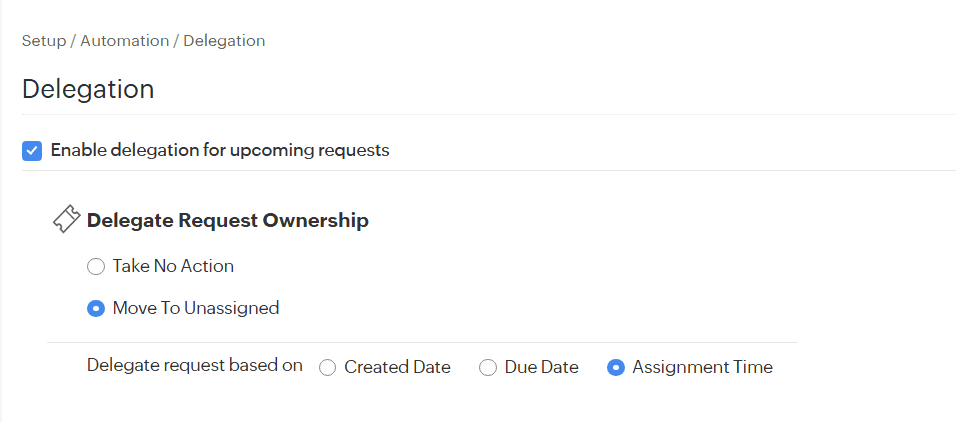Image resolution: width=956 pixels, height=422 pixels.
Task: Select the Take No Action radio button
Action: click(96, 267)
